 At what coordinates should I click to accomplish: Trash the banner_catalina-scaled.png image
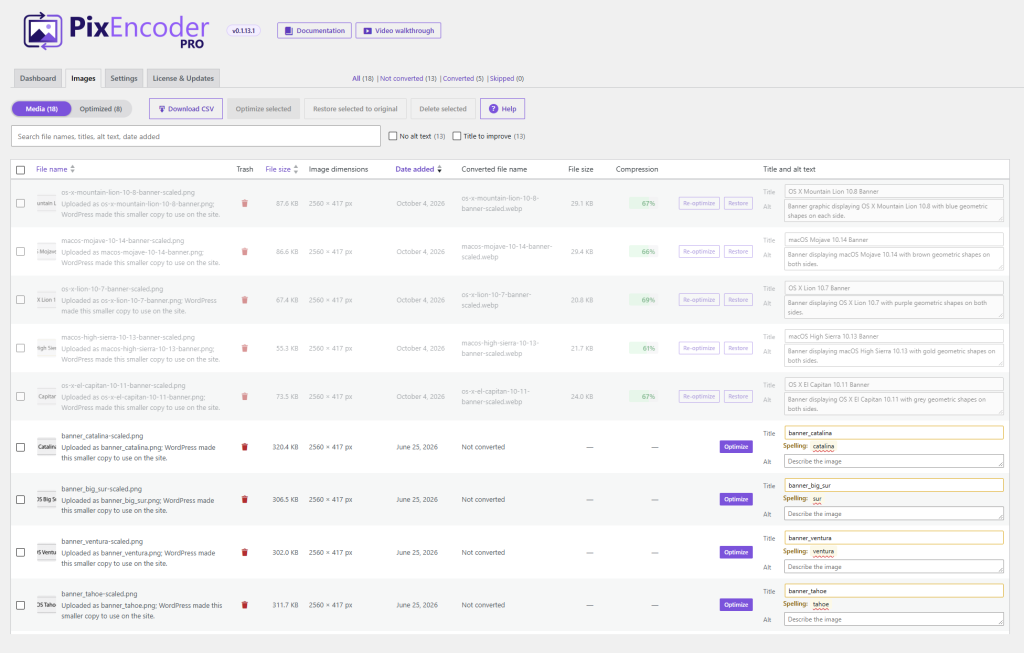tap(245, 447)
